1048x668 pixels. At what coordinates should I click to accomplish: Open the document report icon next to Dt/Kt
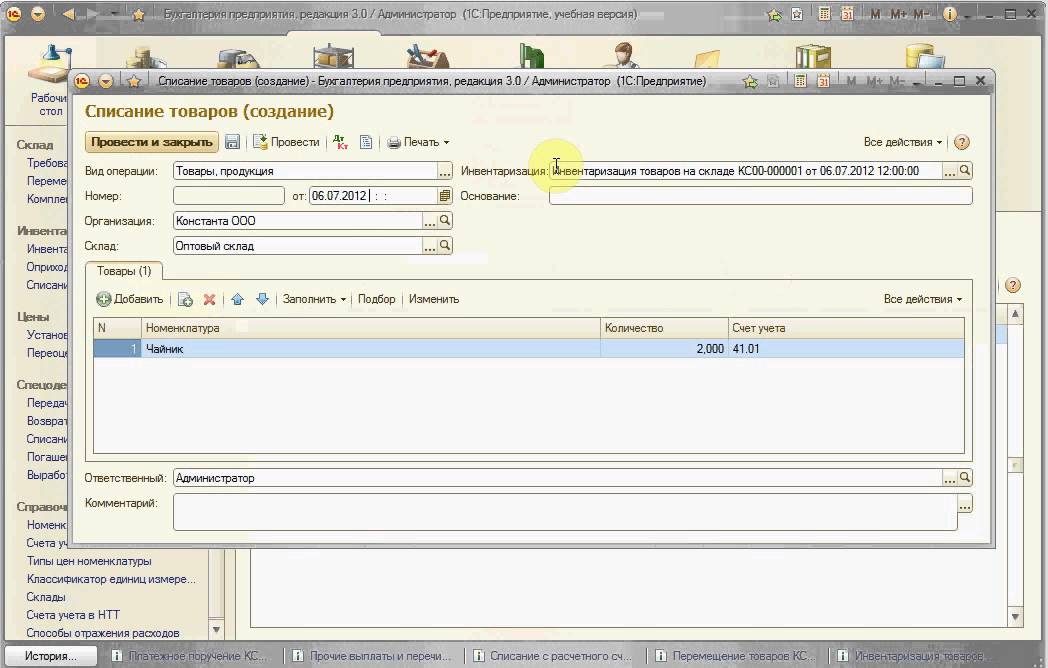point(366,142)
